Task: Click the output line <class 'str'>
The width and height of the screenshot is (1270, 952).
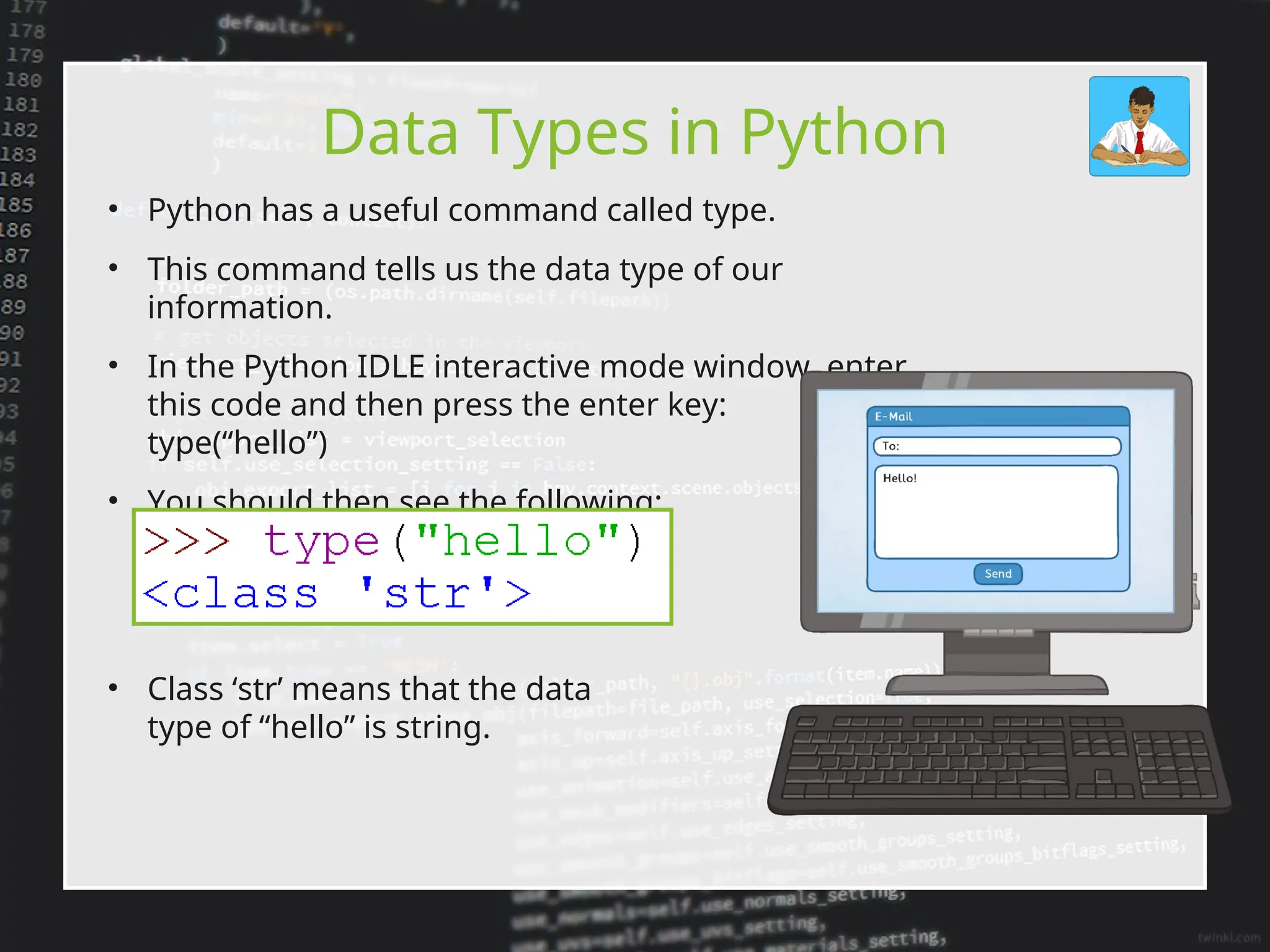Action: 337,593
